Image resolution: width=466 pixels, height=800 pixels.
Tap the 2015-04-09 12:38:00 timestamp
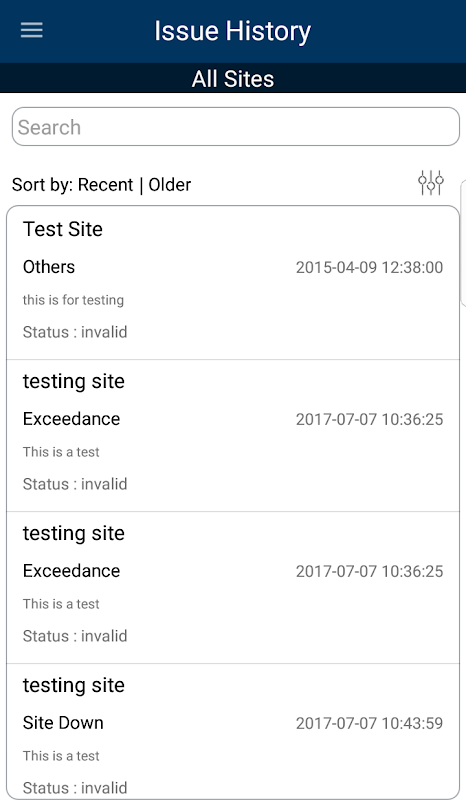370,267
